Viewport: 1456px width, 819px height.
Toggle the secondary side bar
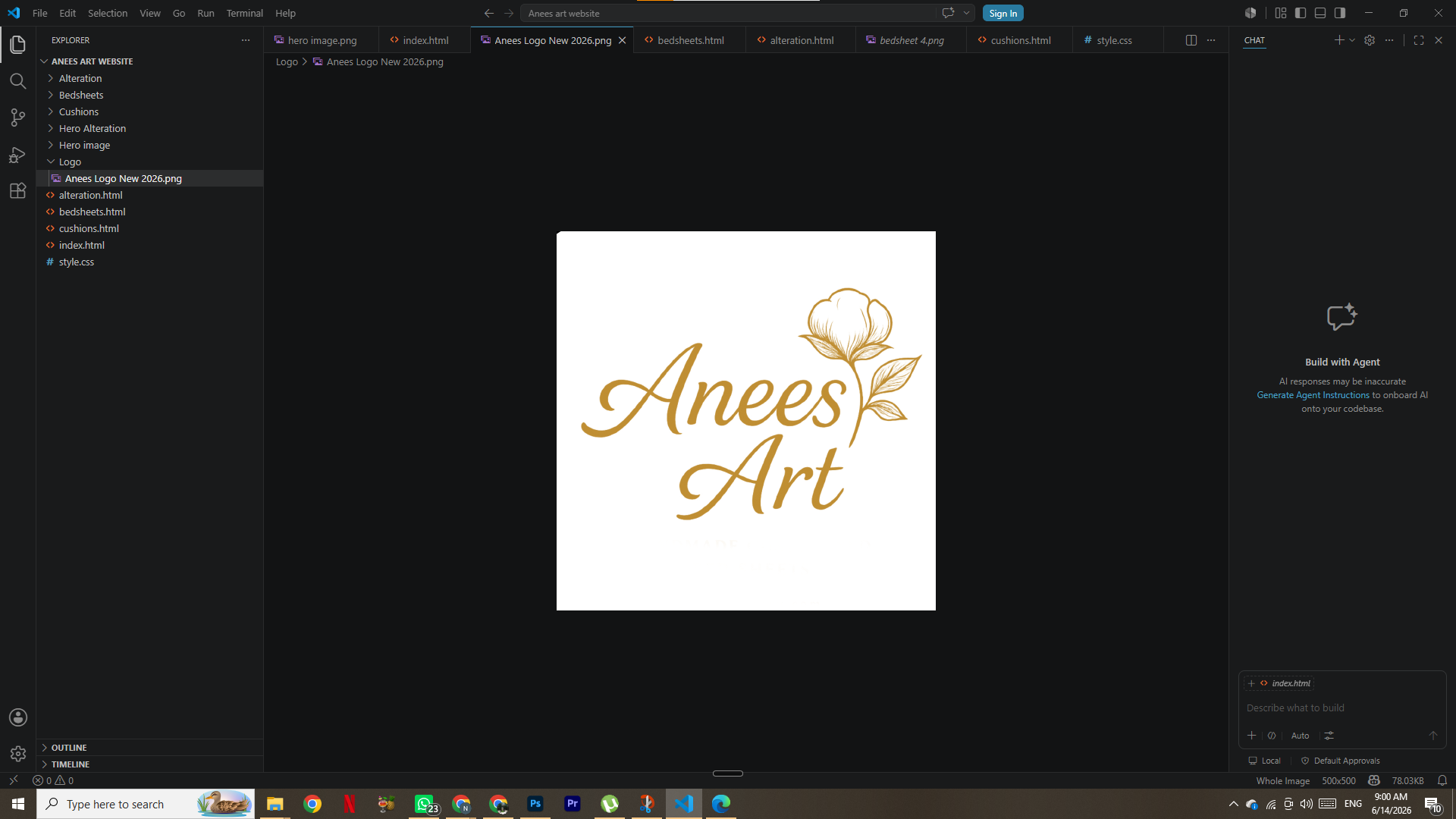1340,13
